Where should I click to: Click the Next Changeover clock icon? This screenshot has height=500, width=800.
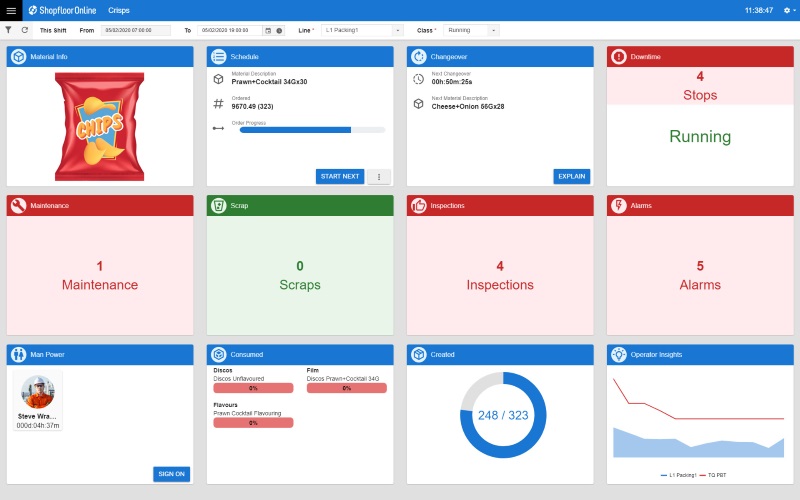tap(418, 79)
